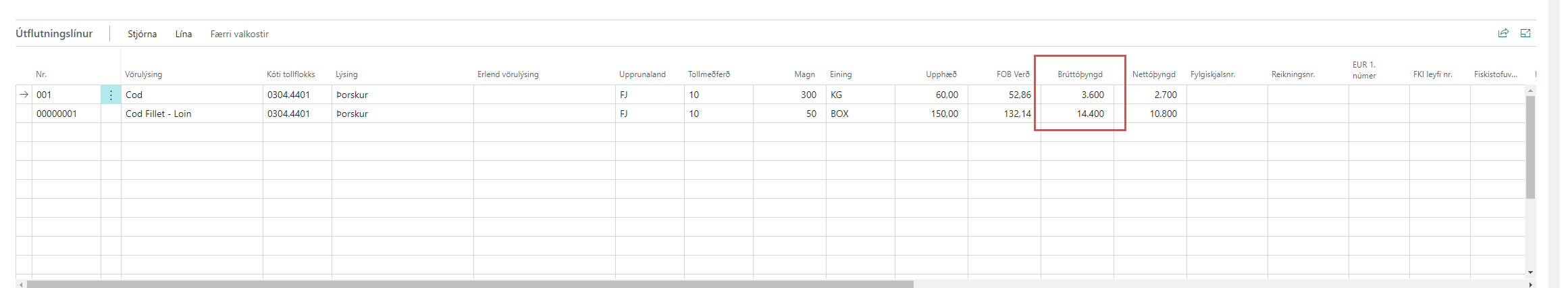Click the share icon in Útflutningslínur header

tap(1503, 33)
